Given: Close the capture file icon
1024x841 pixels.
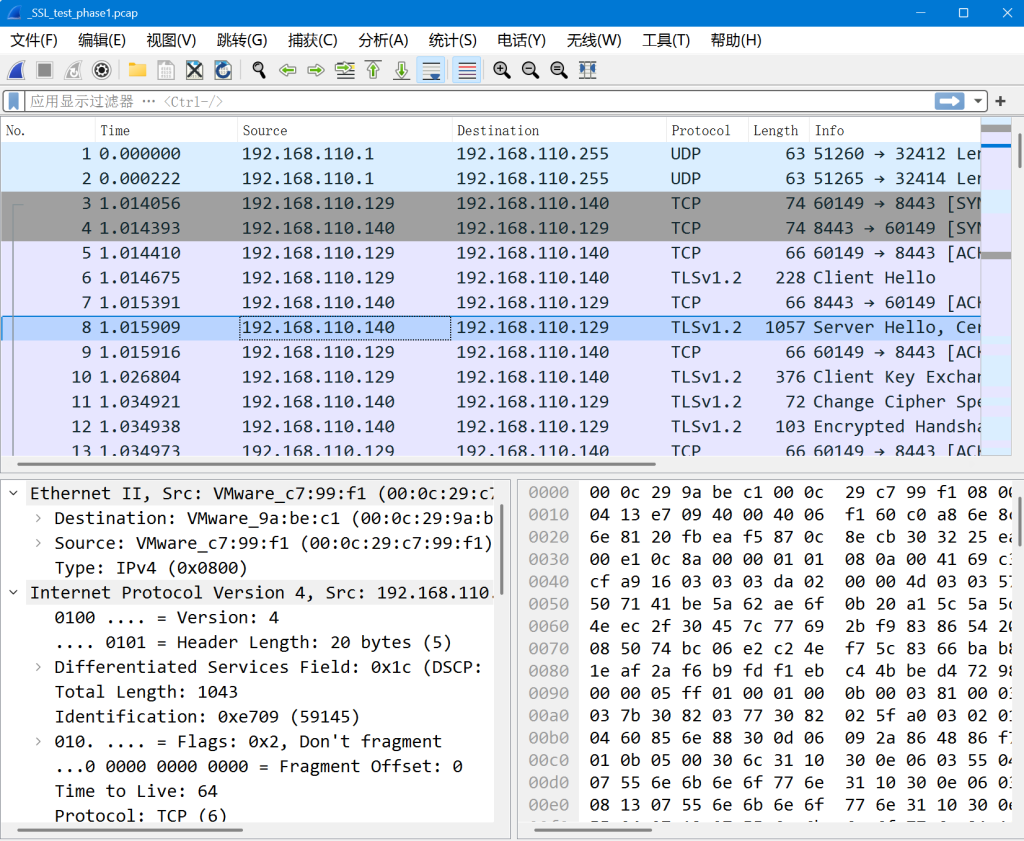Looking at the screenshot, I should point(194,70).
